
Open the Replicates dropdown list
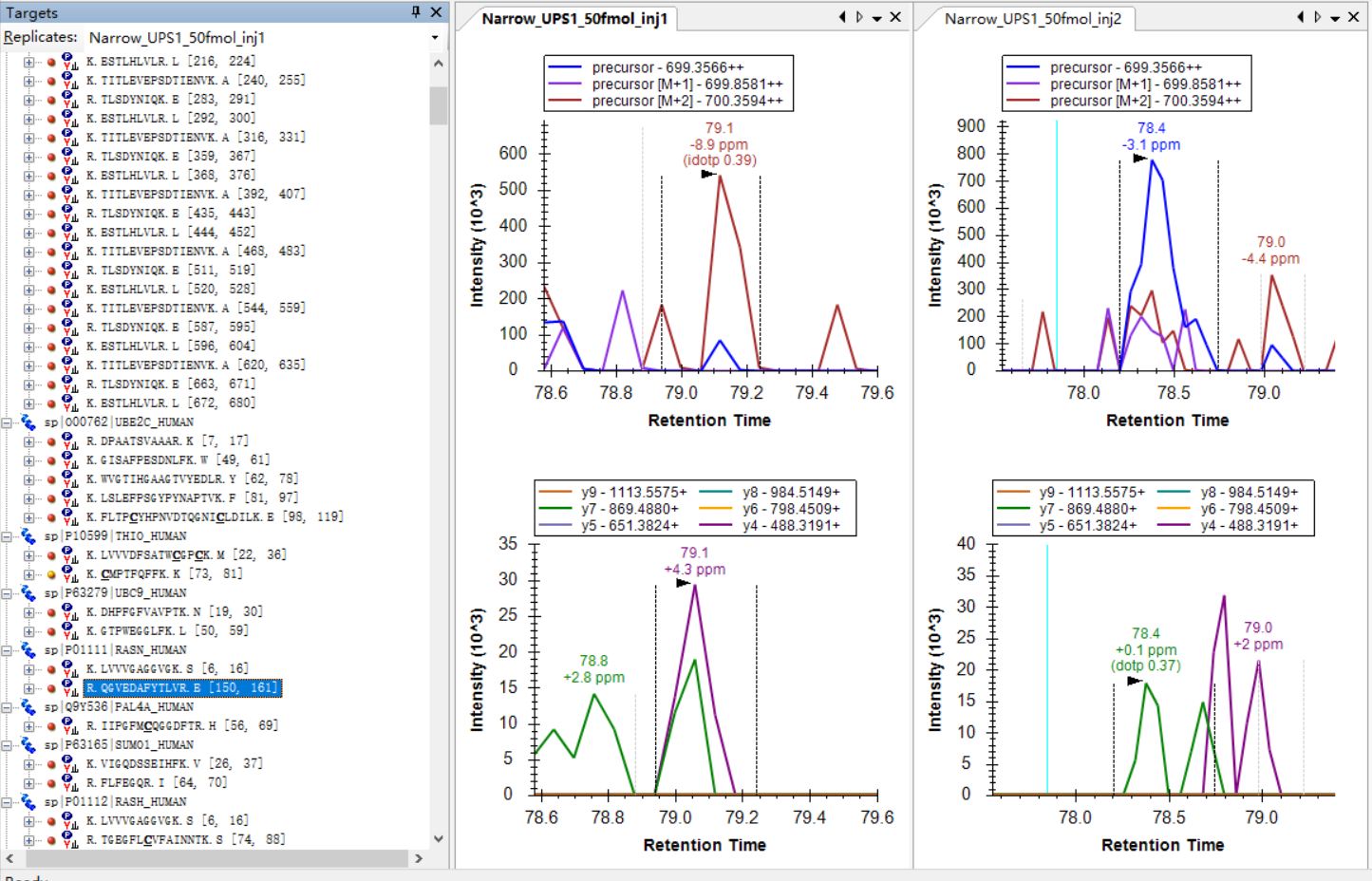click(435, 38)
